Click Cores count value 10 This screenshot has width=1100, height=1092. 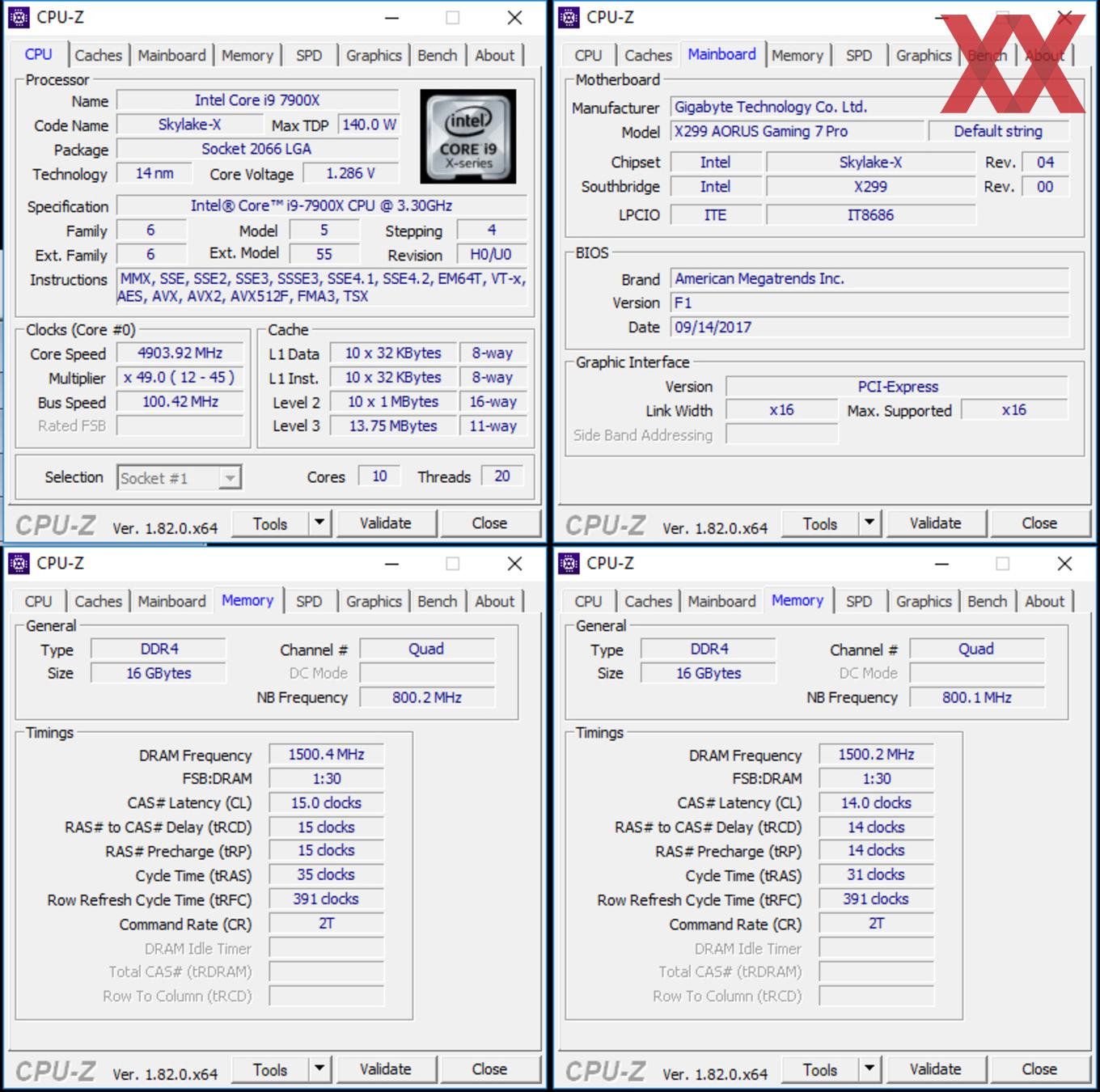(379, 476)
